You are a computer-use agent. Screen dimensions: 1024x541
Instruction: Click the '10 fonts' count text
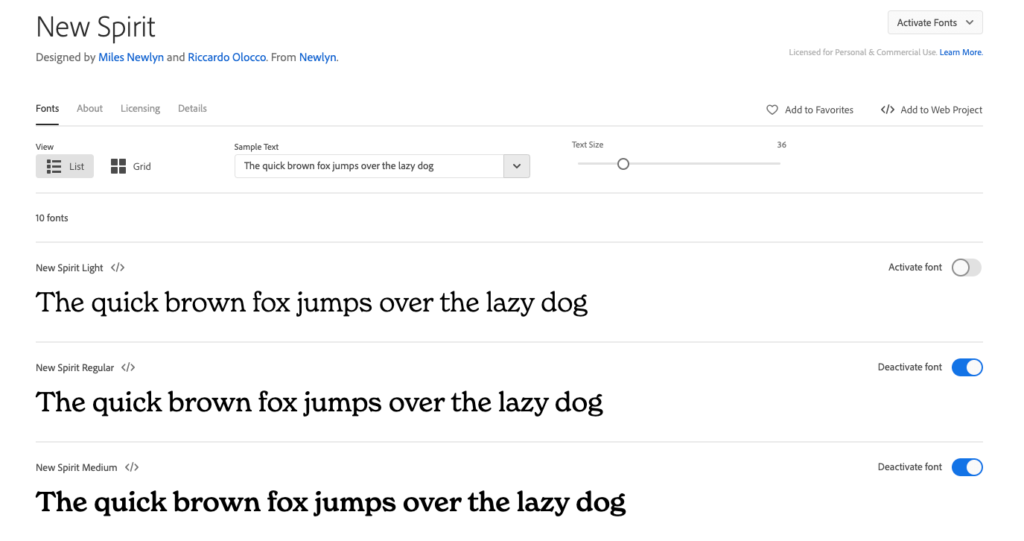[x=52, y=218]
